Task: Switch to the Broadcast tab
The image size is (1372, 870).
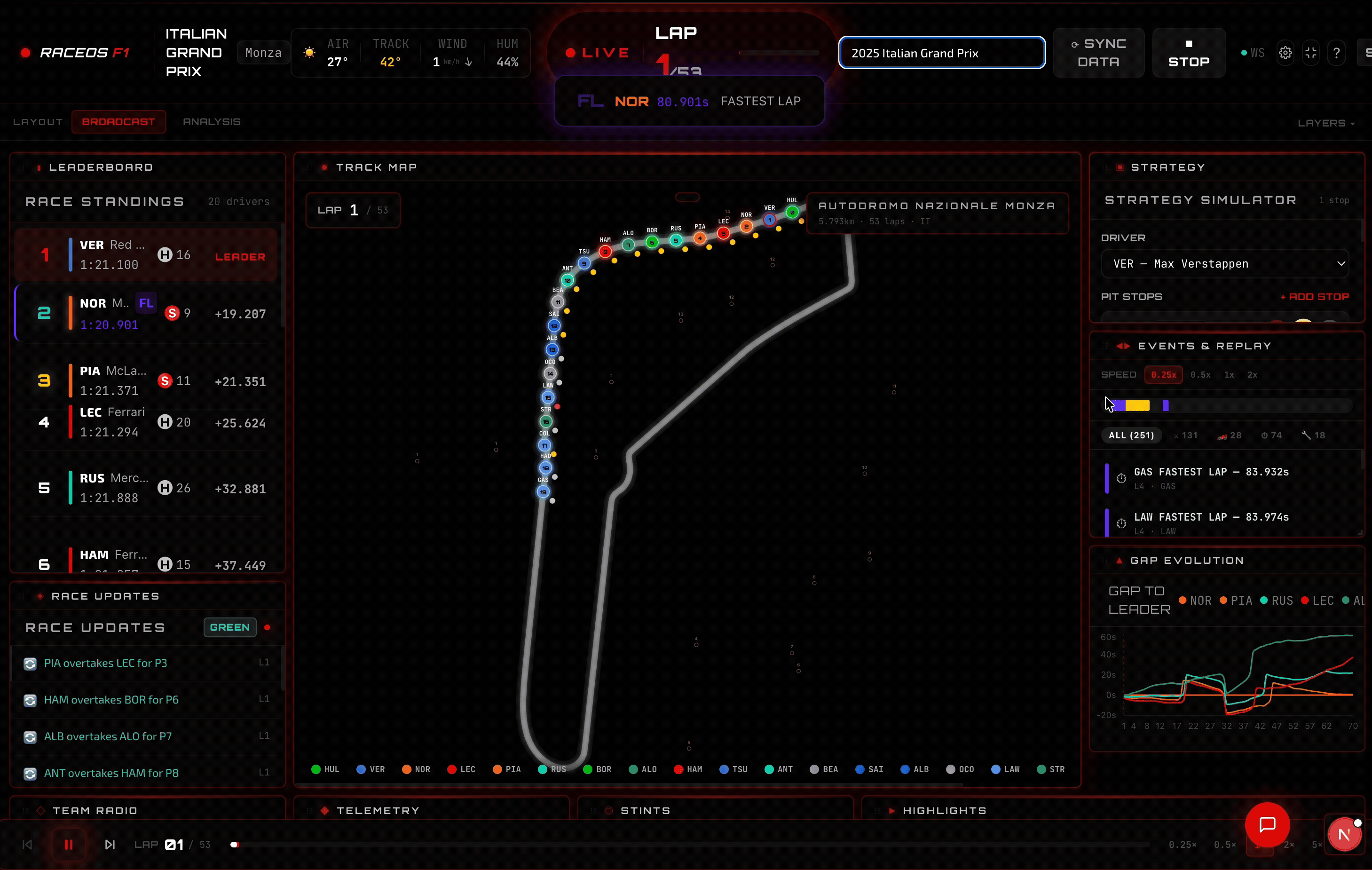Action: (x=118, y=122)
